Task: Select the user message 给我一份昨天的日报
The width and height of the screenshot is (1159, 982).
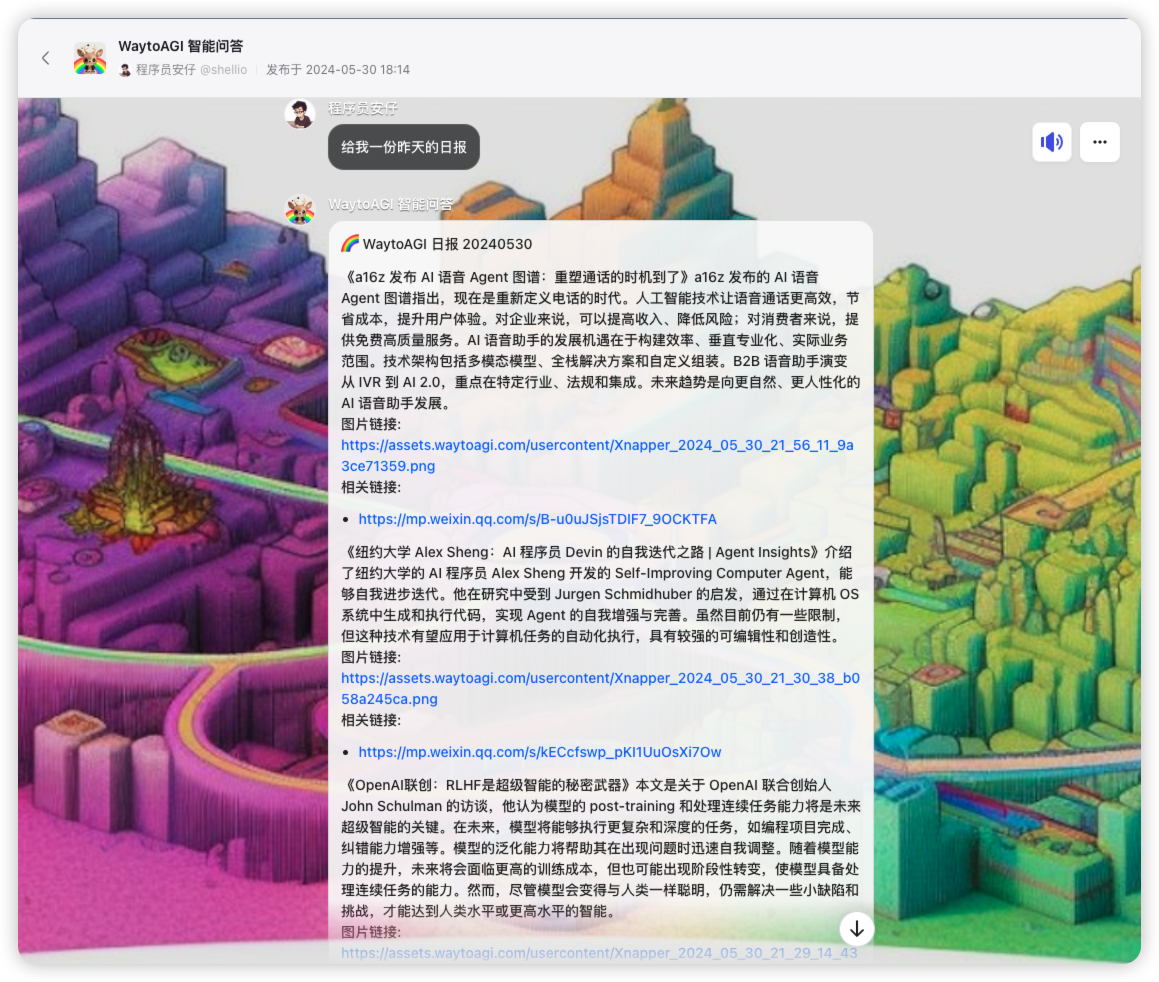Action: tap(404, 147)
